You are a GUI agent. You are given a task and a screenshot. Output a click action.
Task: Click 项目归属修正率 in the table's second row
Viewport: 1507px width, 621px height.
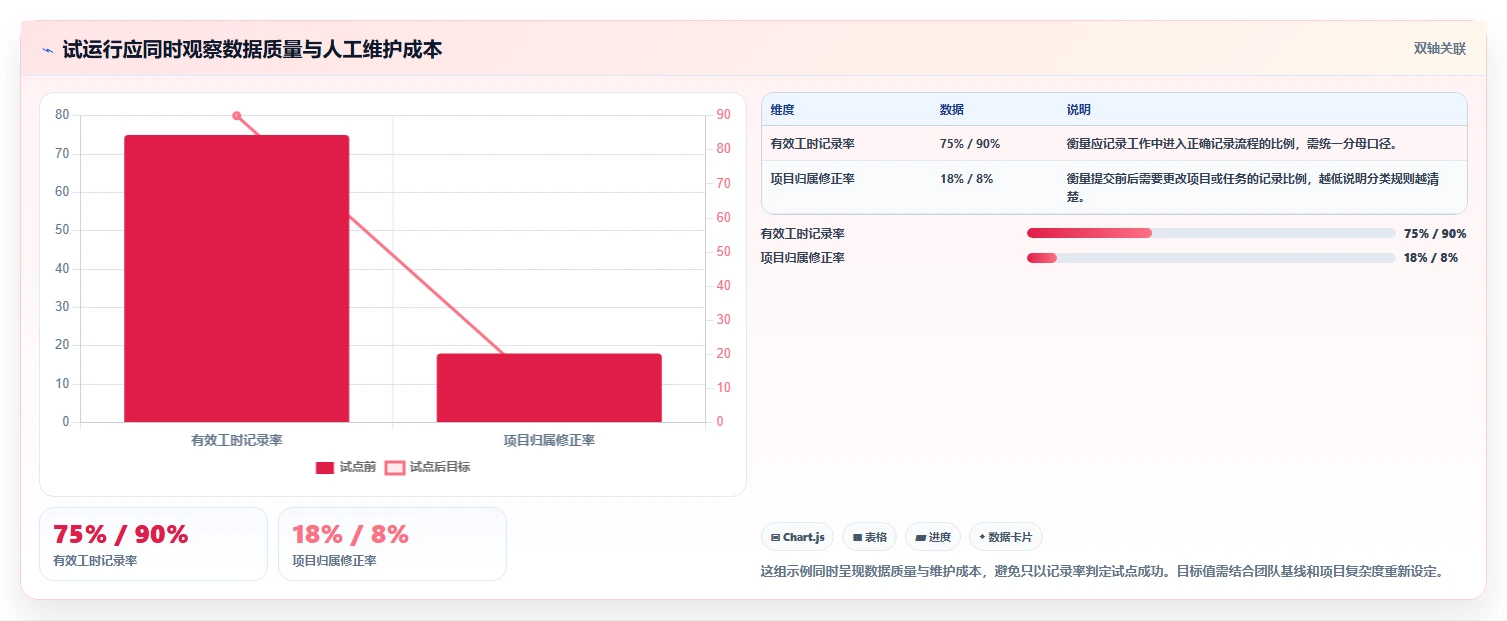(813, 178)
